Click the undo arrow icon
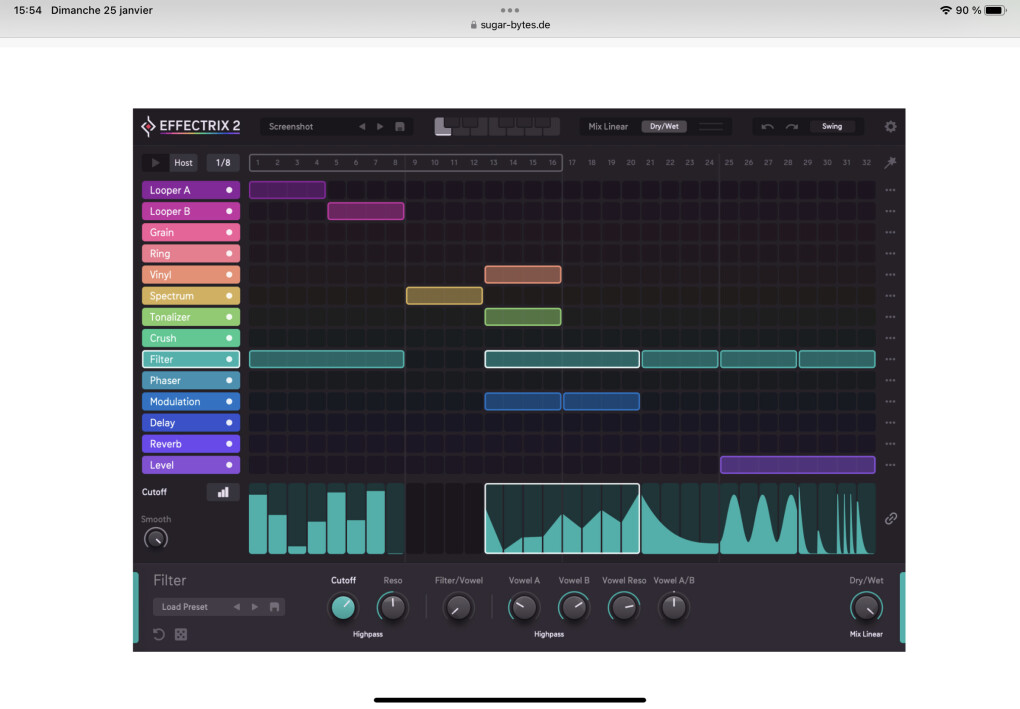The image size is (1020, 709). click(x=767, y=127)
